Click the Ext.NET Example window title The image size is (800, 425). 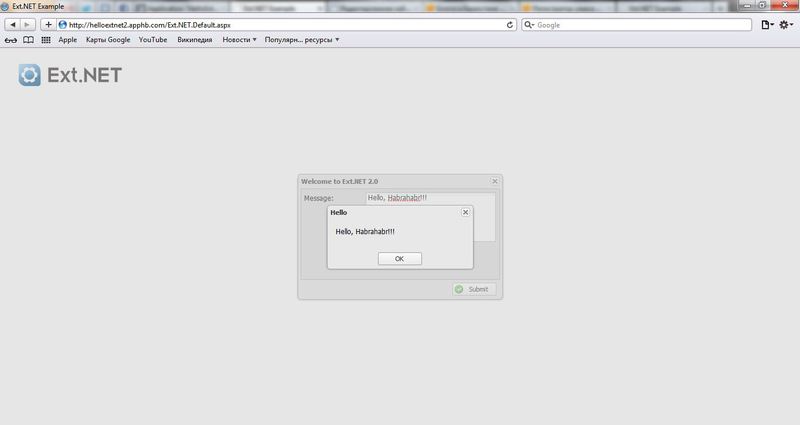tap(38, 7)
